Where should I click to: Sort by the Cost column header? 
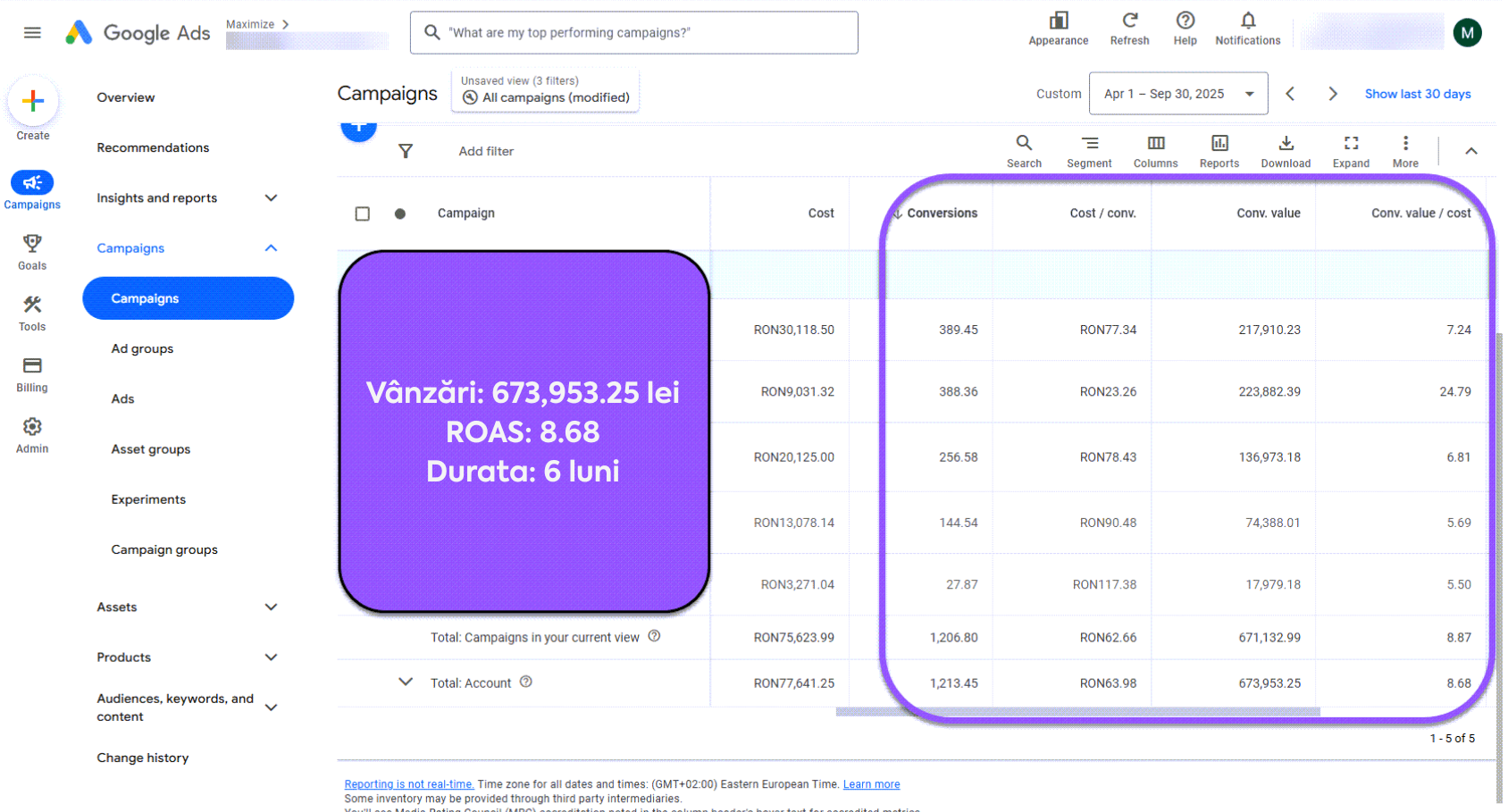coord(821,213)
